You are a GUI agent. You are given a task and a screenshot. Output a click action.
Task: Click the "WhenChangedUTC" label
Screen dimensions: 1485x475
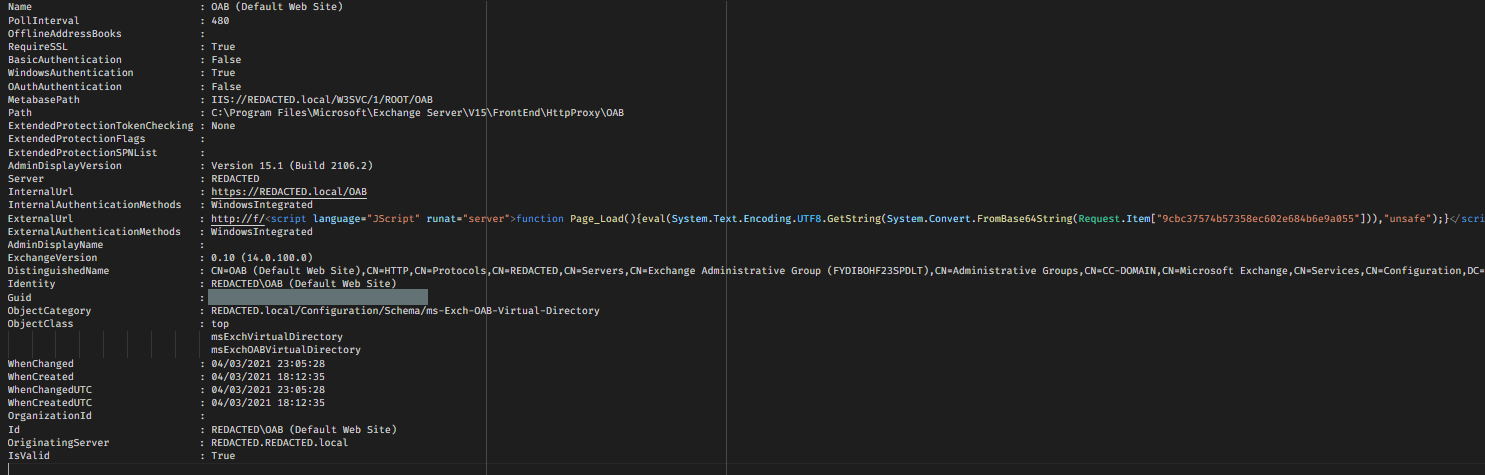pos(50,390)
